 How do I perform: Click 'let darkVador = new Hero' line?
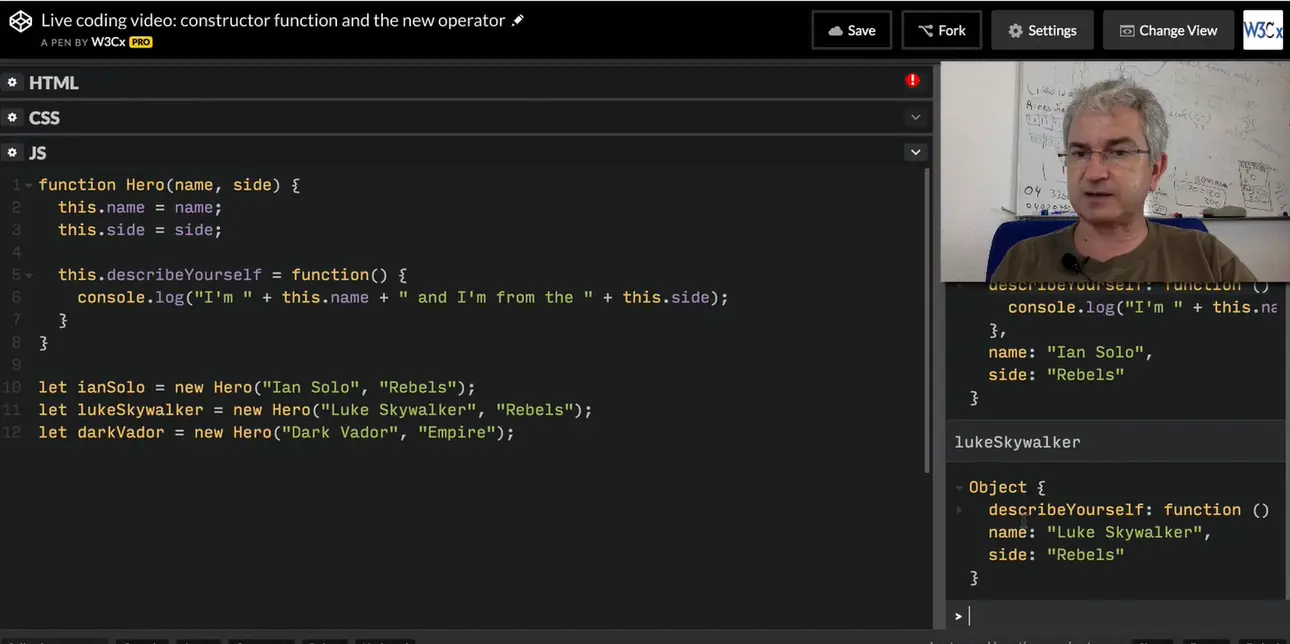[276, 432]
